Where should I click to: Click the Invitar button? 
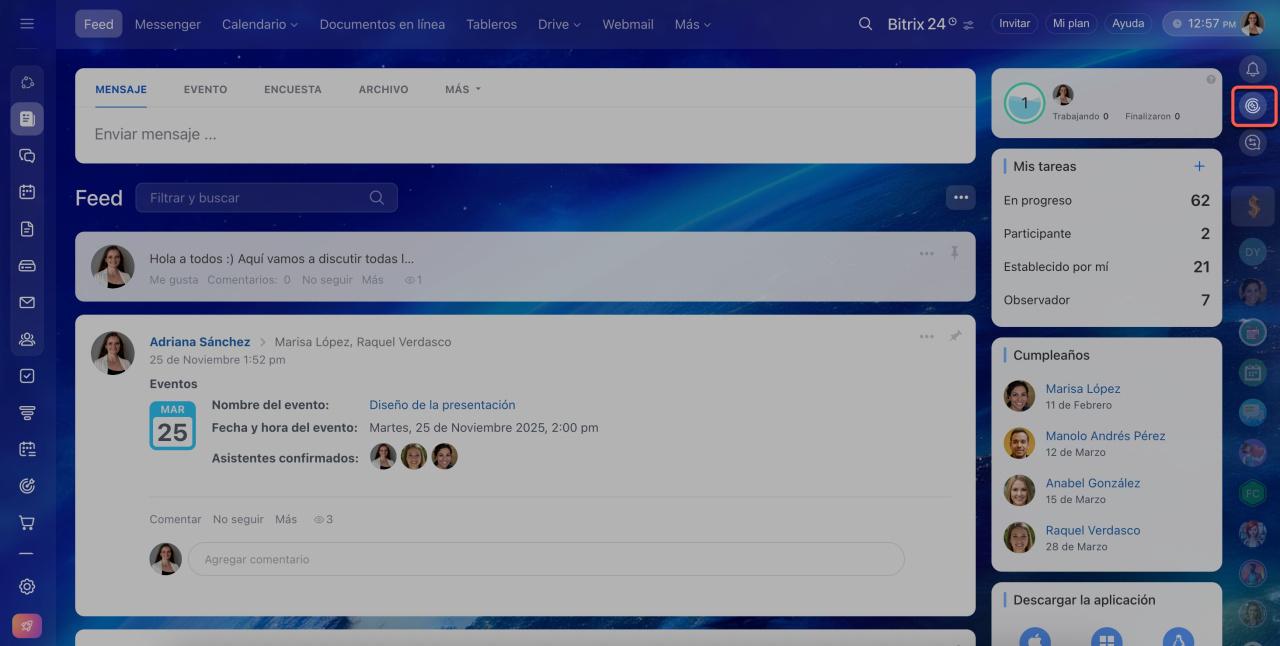pyautogui.click(x=1014, y=24)
